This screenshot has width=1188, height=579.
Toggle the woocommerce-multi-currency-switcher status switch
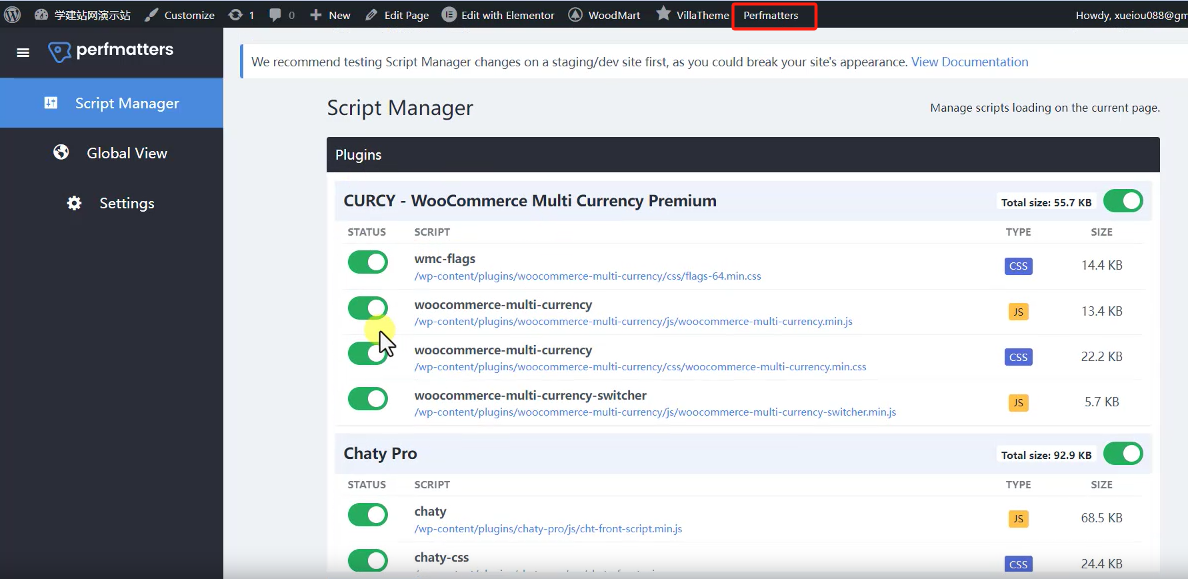point(367,399)
